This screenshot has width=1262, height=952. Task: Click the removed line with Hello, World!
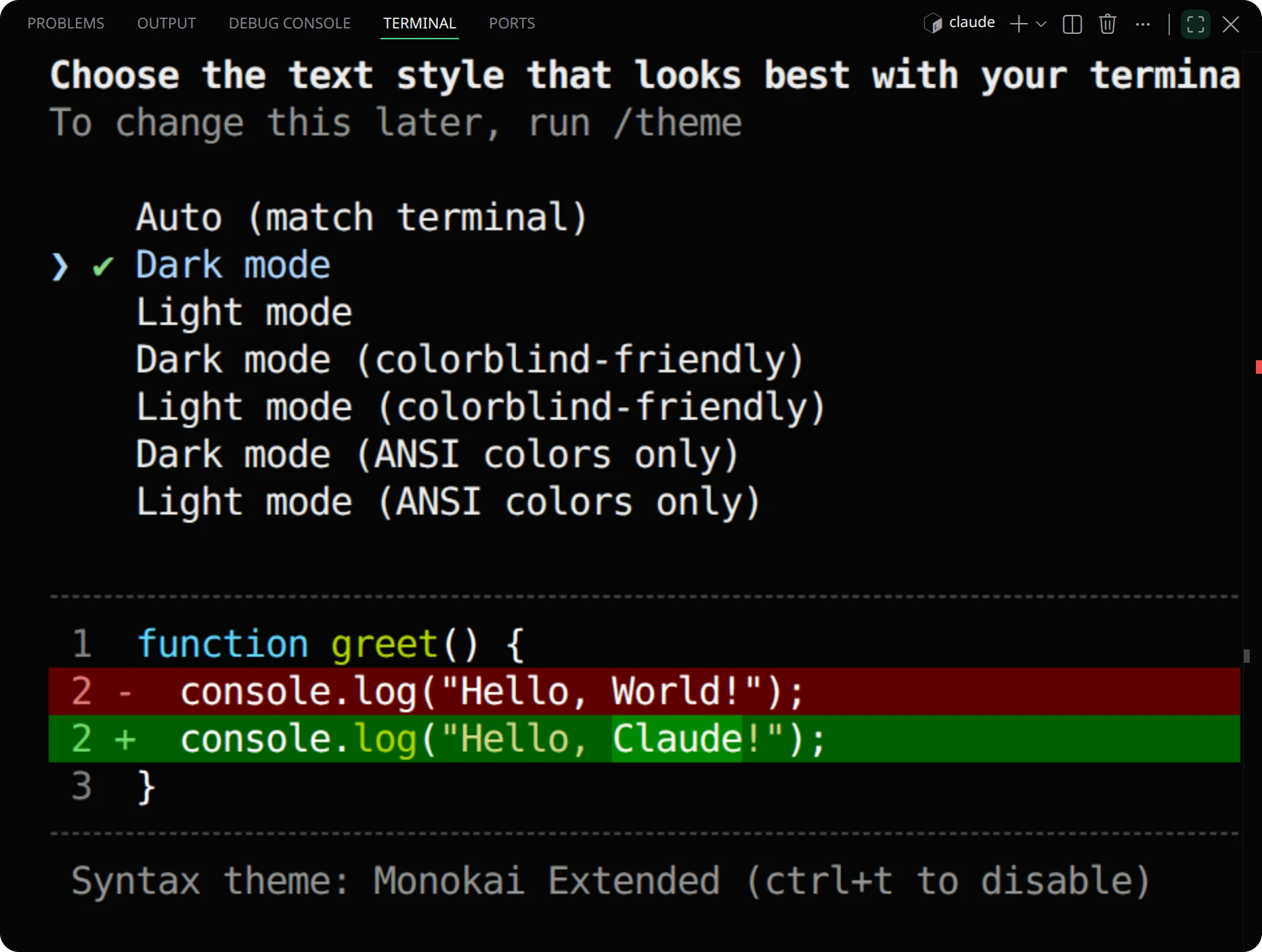click(645, 691)
